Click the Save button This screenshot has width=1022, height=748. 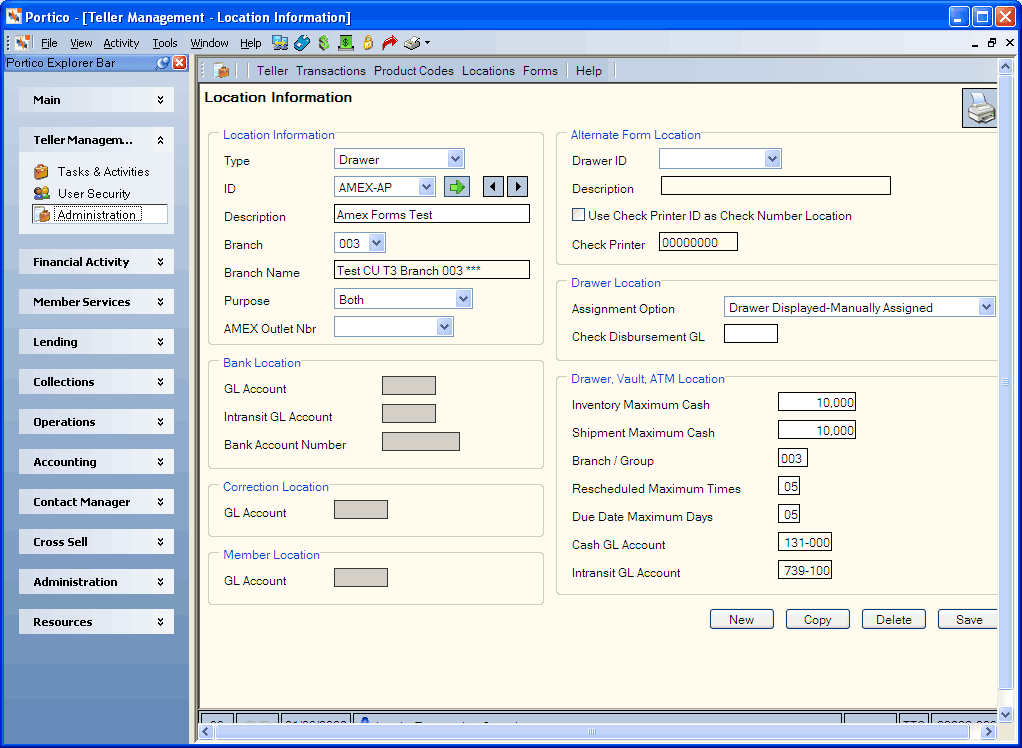click(x=968, y=620)
